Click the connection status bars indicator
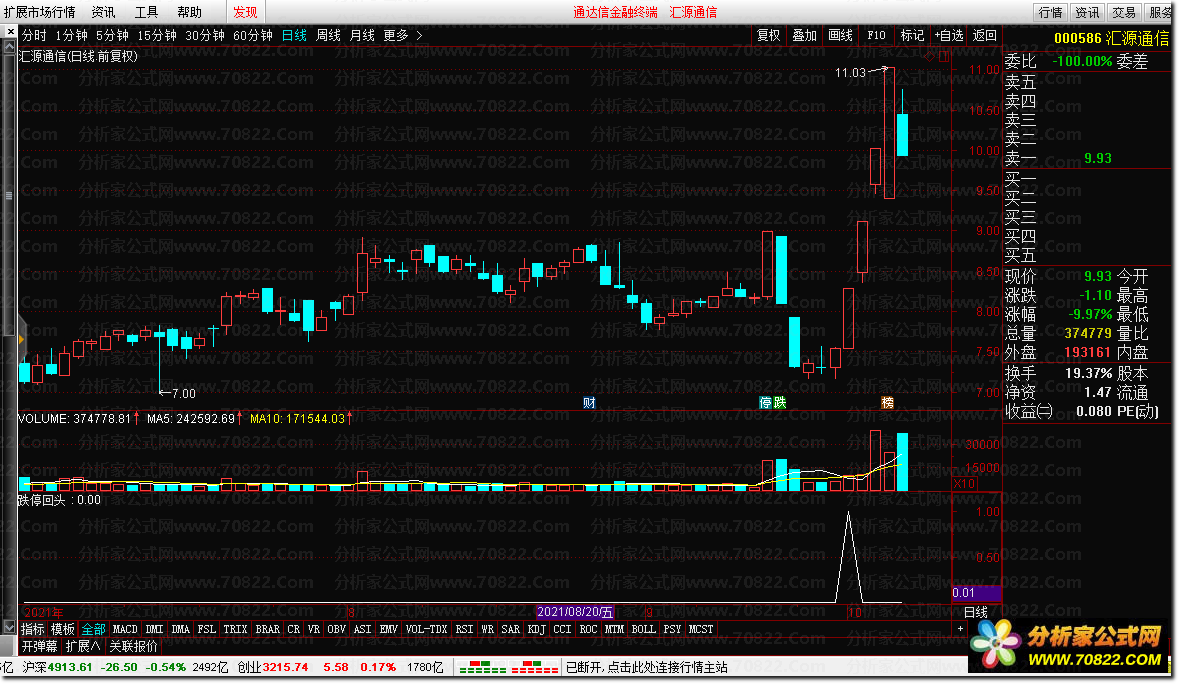The width and height of the screenshot is (1180, 684). pos(509,667)
